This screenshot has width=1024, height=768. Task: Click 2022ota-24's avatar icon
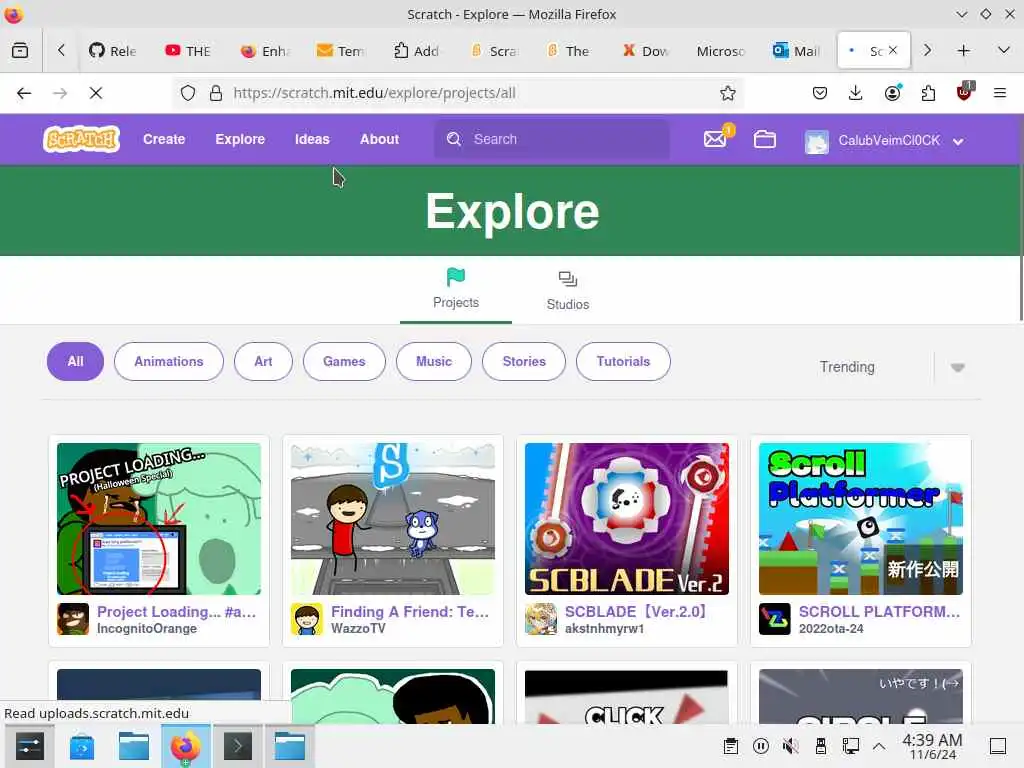[x=775, y=619]
